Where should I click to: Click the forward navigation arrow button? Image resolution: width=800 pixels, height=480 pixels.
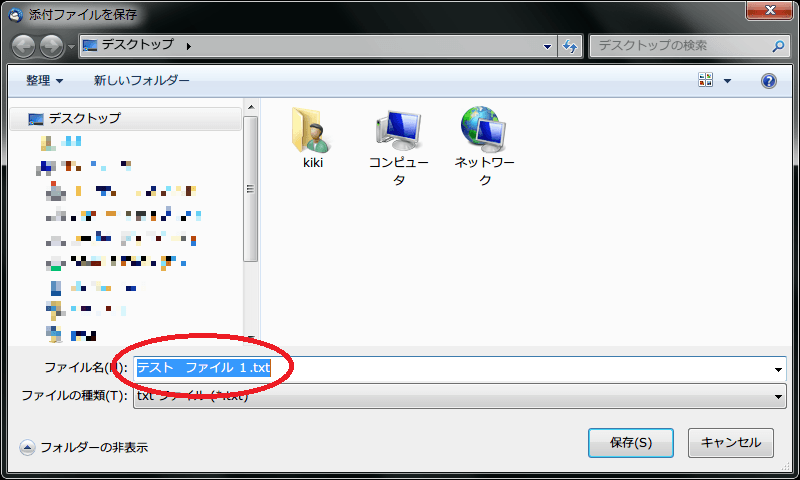51,46
